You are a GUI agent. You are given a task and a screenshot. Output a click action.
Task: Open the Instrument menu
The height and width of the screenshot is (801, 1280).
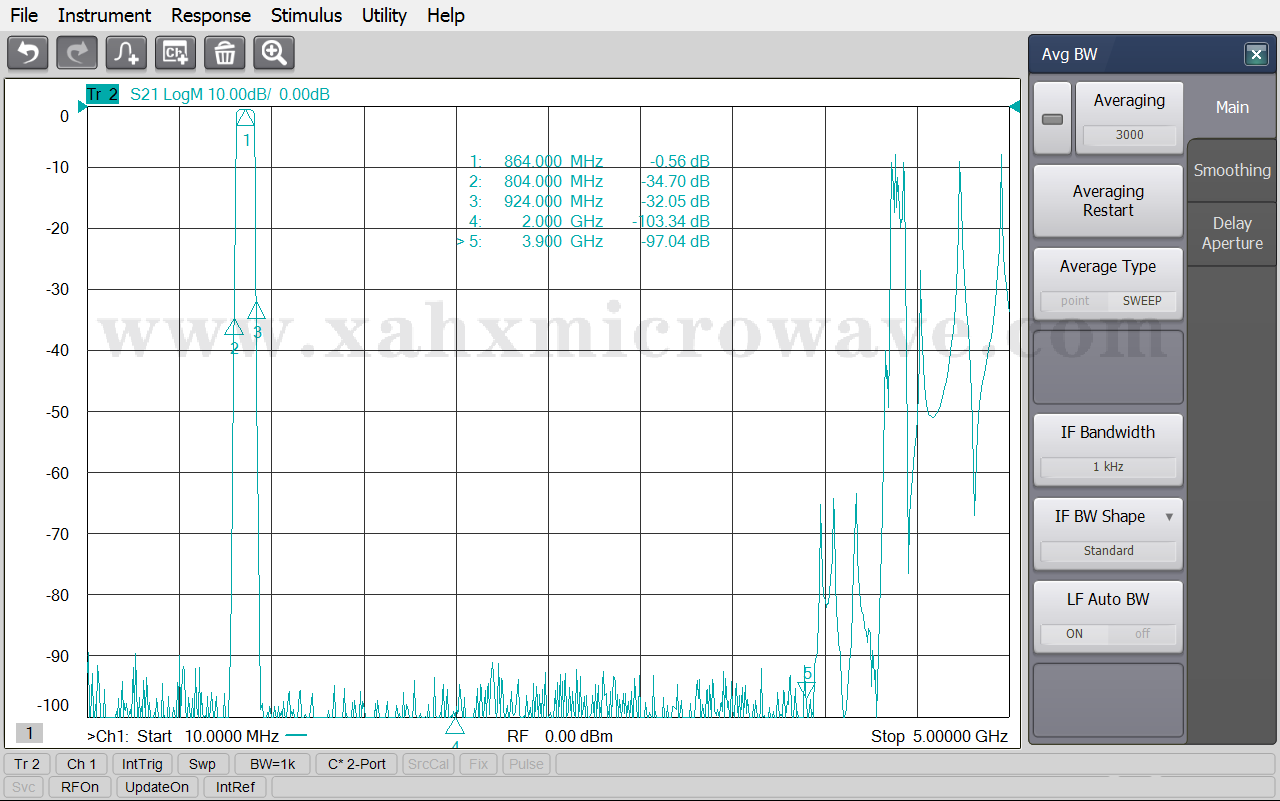click(104, 15)
